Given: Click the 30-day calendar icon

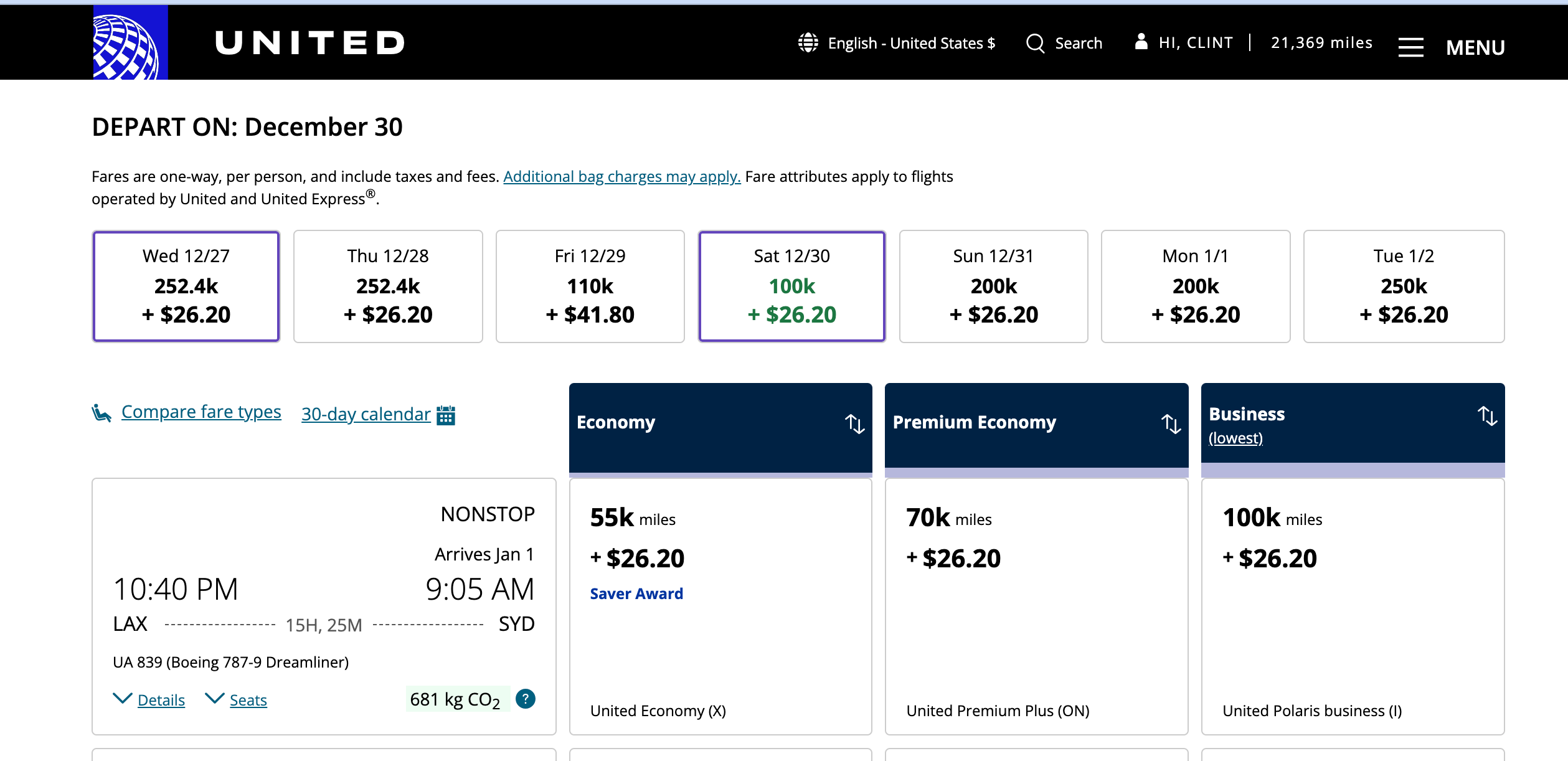Looking at the screenshot, I should 446,415.
